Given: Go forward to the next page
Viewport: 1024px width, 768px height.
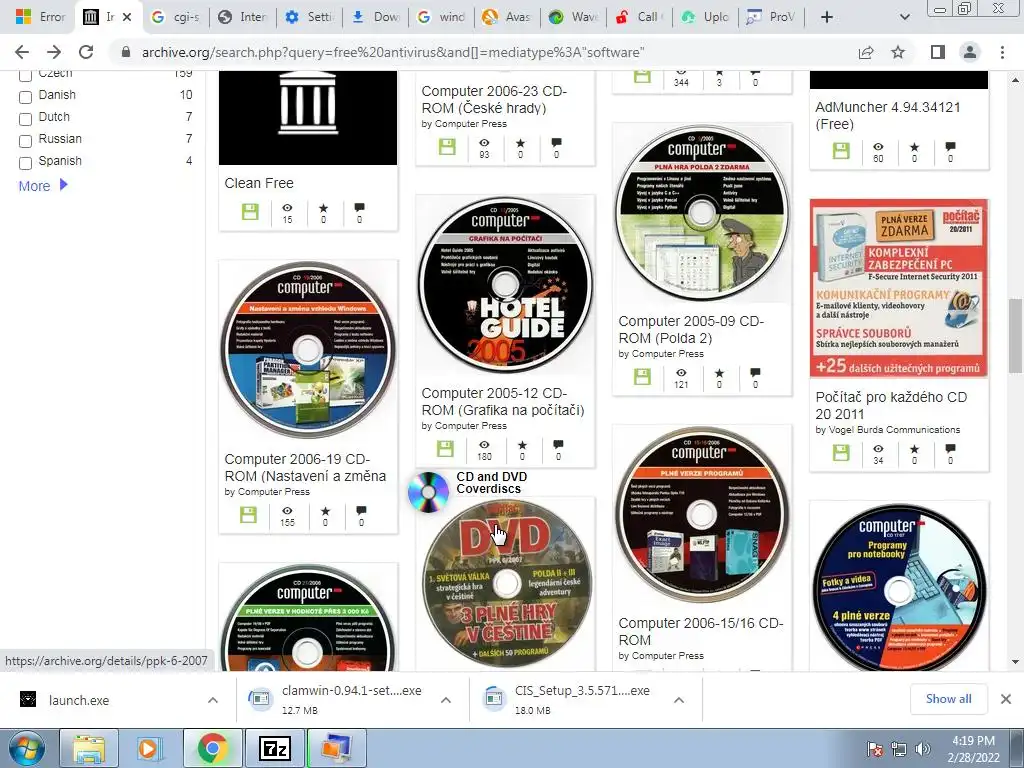Looking at the screenshot, I should 54,52.
